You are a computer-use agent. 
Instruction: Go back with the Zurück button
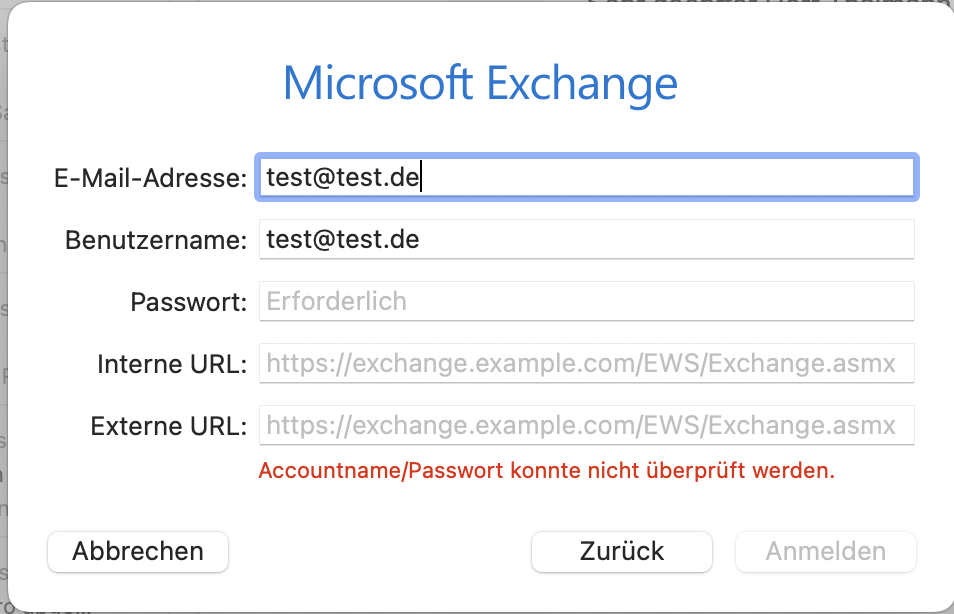[621, 551]
